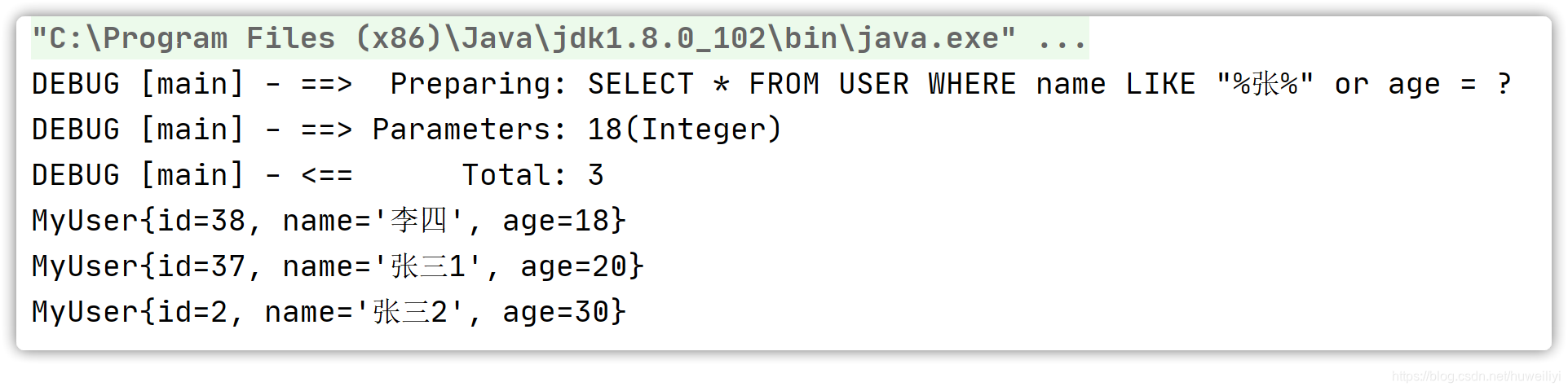Click the age=30 value in output
Image resolution: width=1568 pixels, height=391 pixels.
(556, 312)
